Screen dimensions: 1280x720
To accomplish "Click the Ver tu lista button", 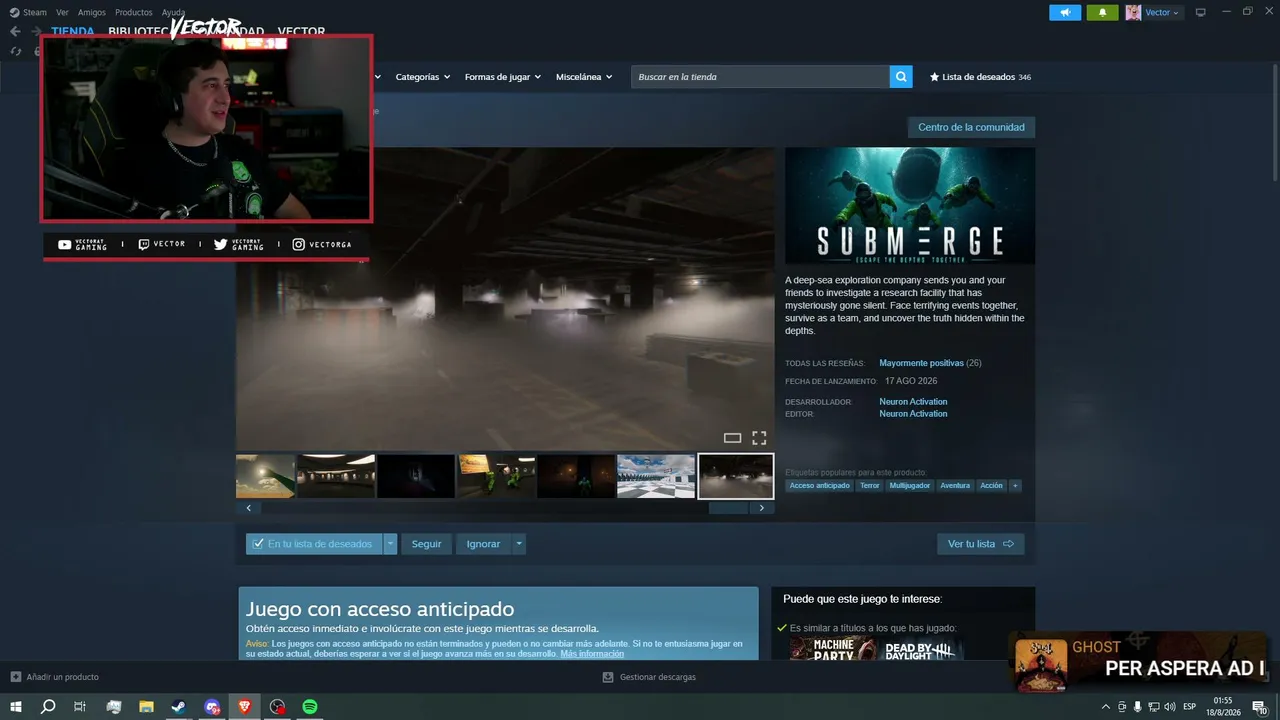I will point(981,544).
